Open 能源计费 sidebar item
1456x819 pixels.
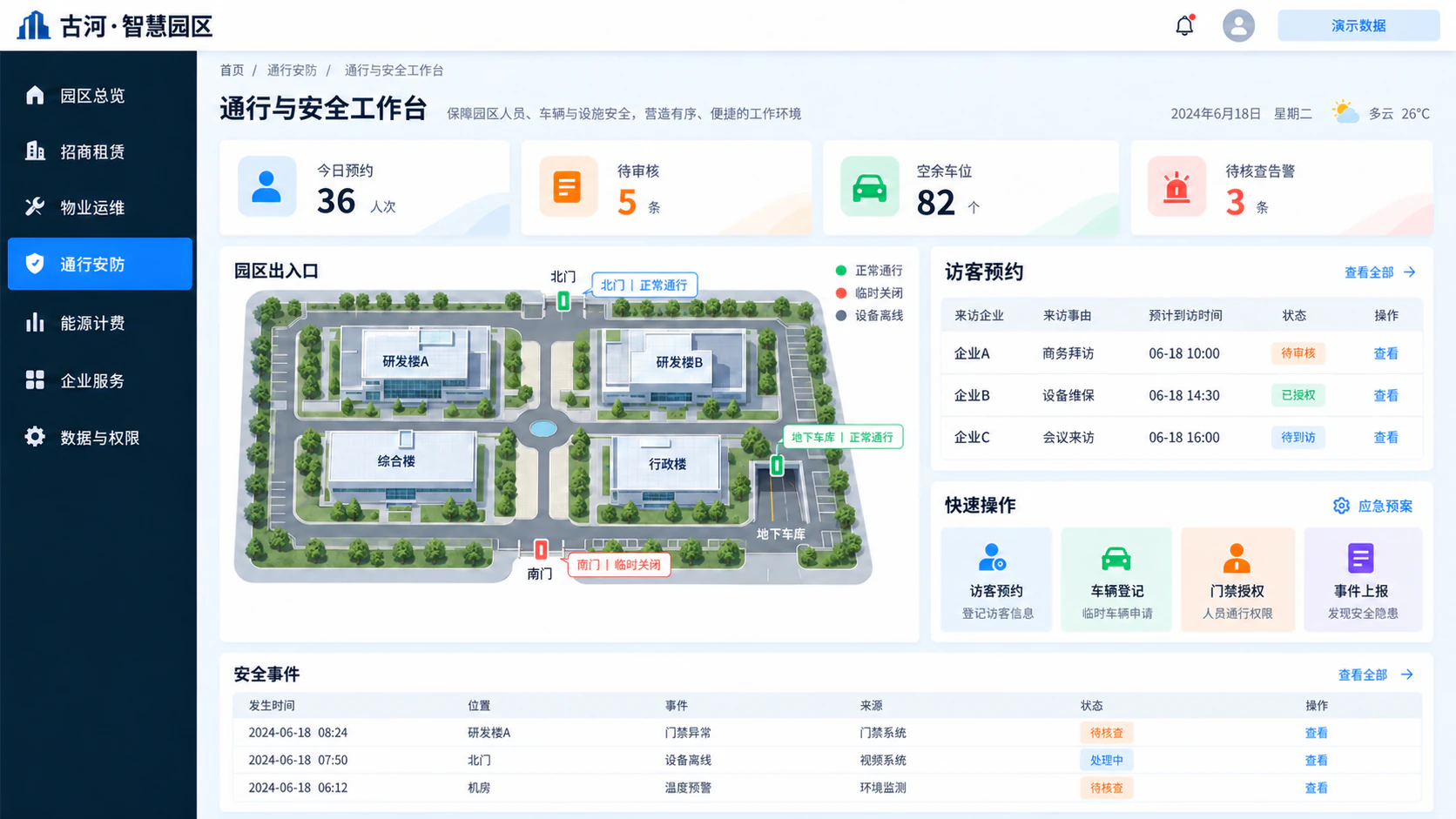[x=100, y=323]
